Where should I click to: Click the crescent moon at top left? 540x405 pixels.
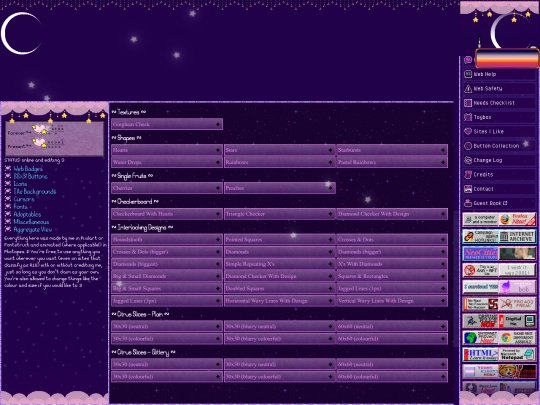click(21, 33)
